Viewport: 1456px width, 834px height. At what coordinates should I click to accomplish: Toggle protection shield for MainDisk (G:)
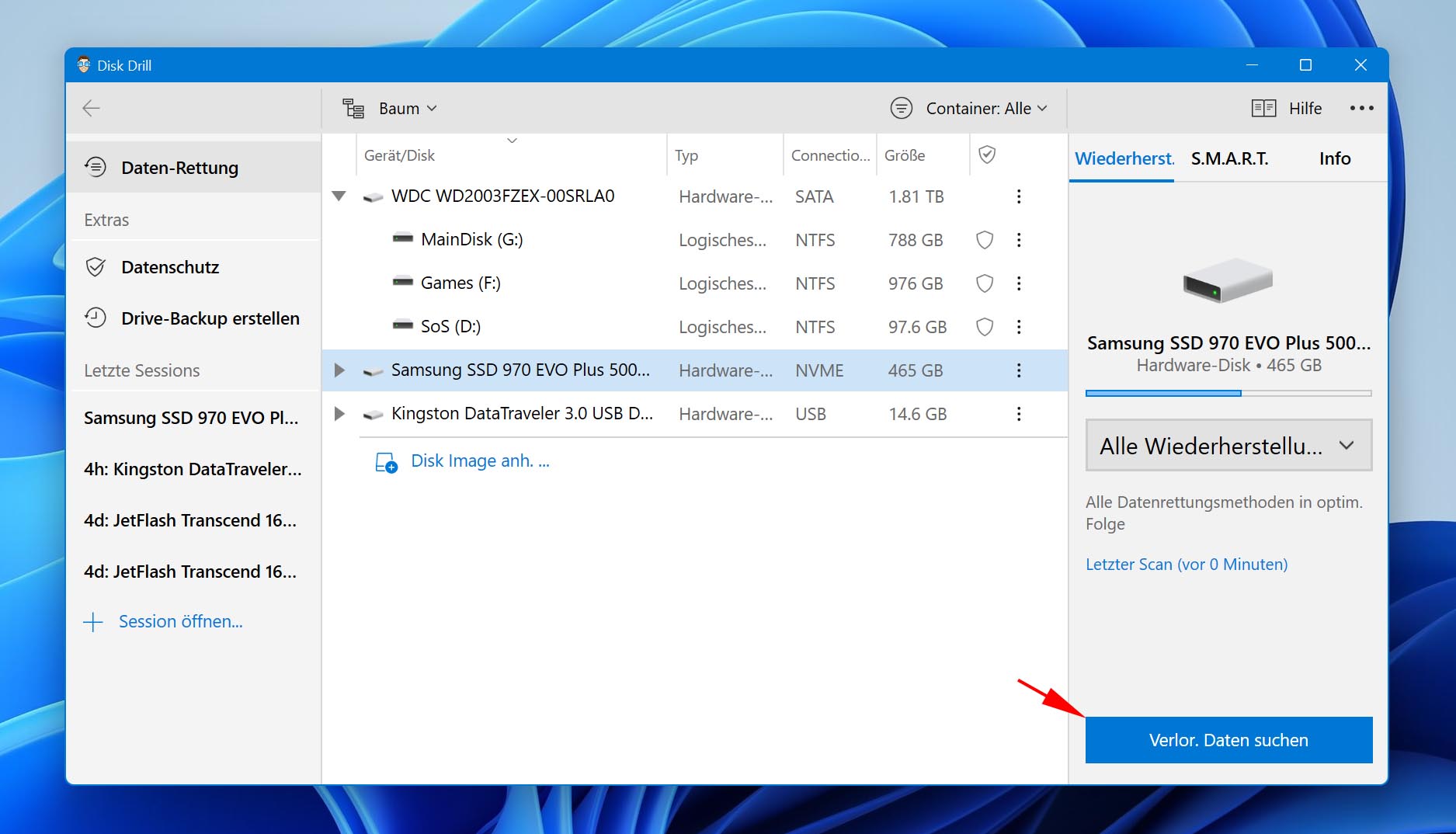tap(985, 240)
